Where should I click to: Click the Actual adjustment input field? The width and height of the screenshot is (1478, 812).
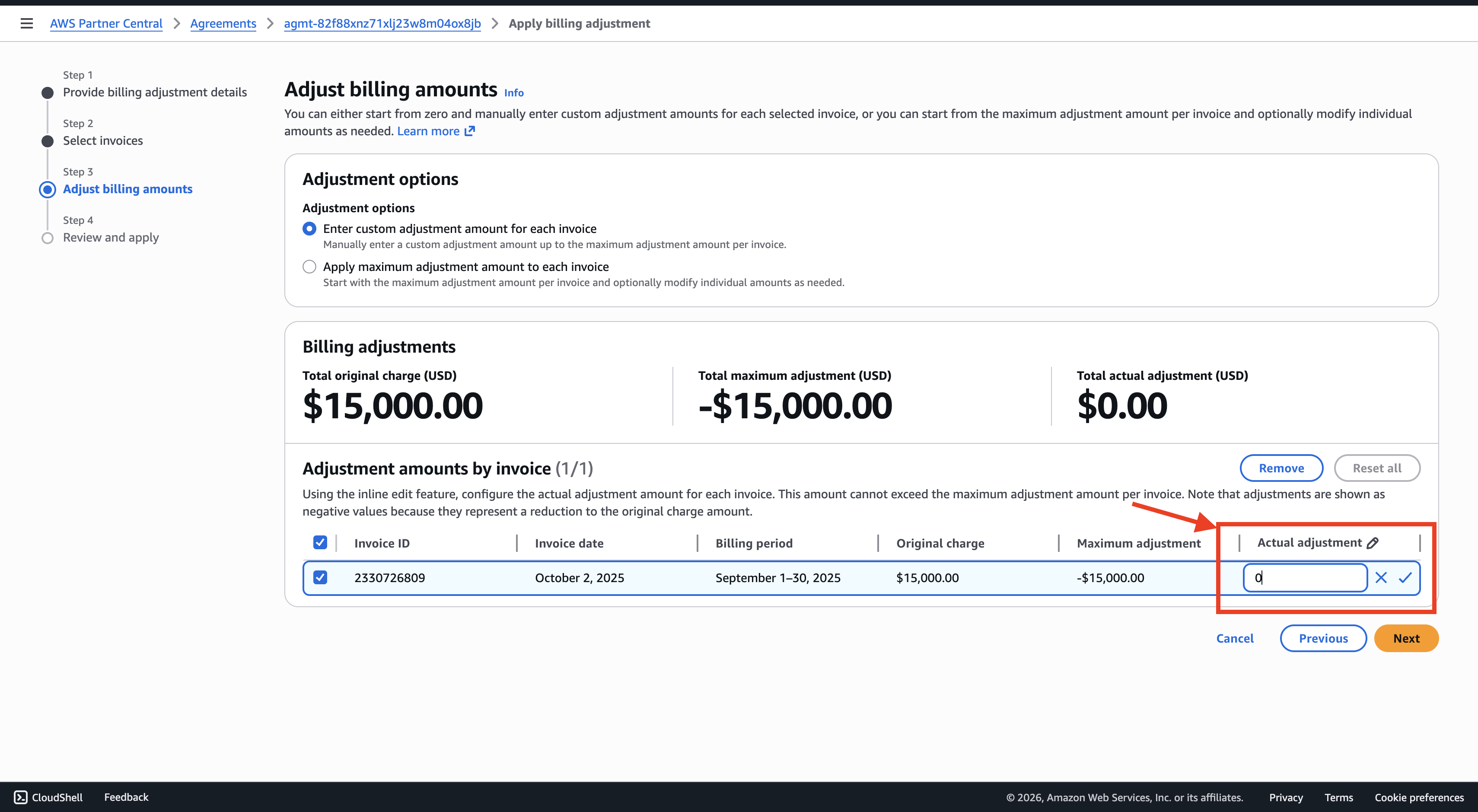point(1305,578)
